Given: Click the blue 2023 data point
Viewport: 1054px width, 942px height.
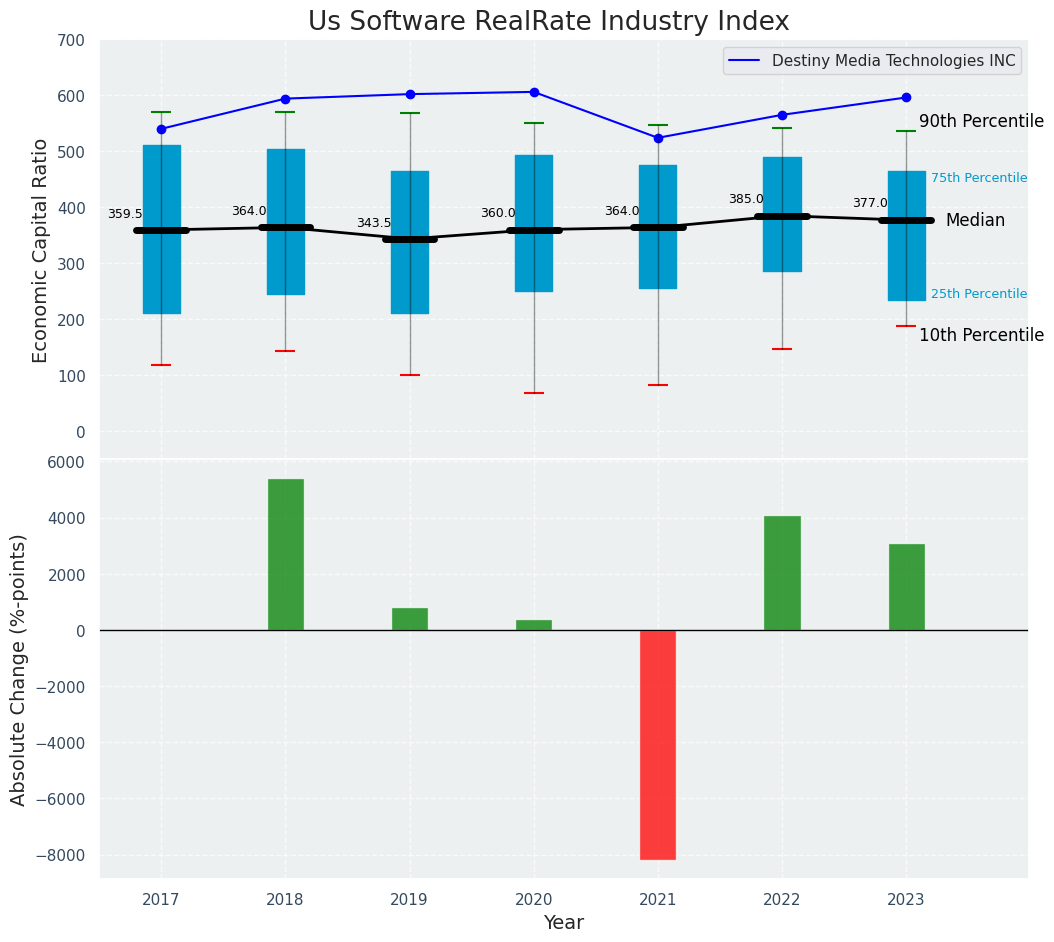Looking at the screenshot, I should point(906,98).
